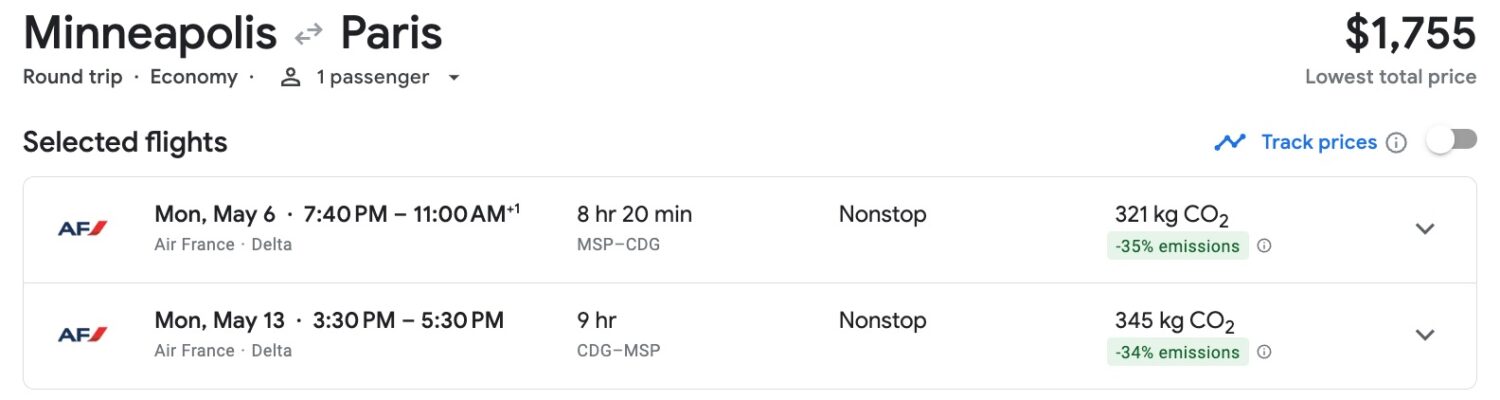Click the 321 kg CO2 emissions value
The height and width of the screenshot is (400, 1500).
[1171, 215]
